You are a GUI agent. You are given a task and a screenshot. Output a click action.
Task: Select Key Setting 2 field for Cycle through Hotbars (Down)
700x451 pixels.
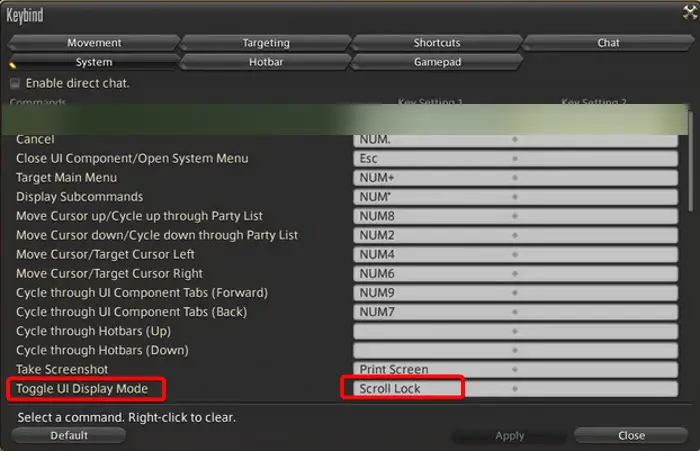[x=597, y=351]
